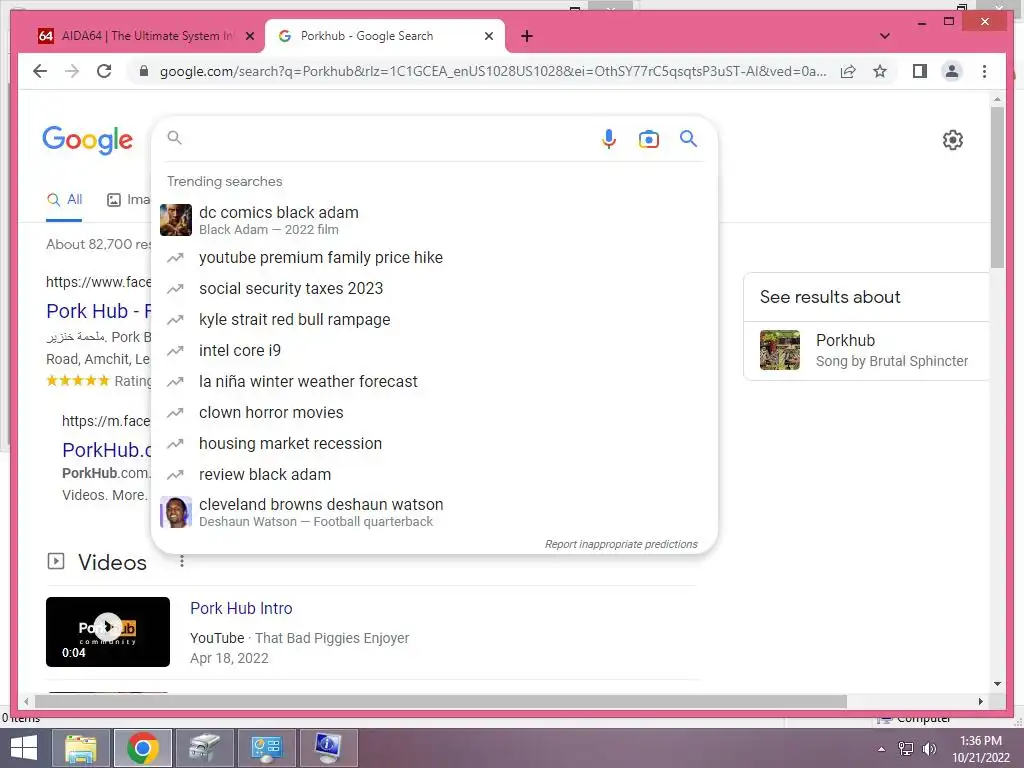Open Videos section three-dot options

[182, 562]
